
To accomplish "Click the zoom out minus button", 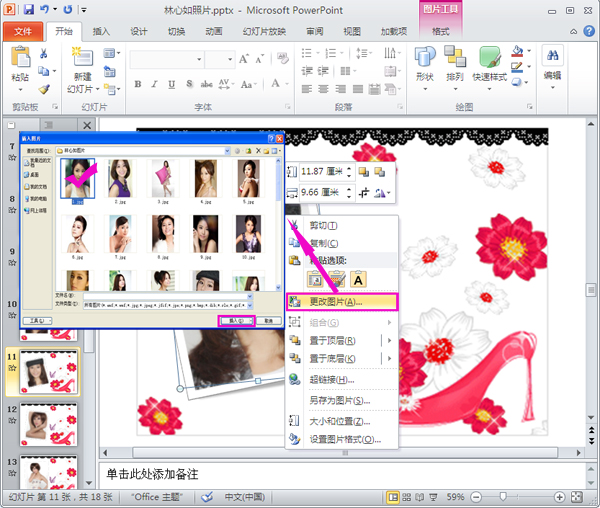I will pyautogui.click(x=476, y=497).
